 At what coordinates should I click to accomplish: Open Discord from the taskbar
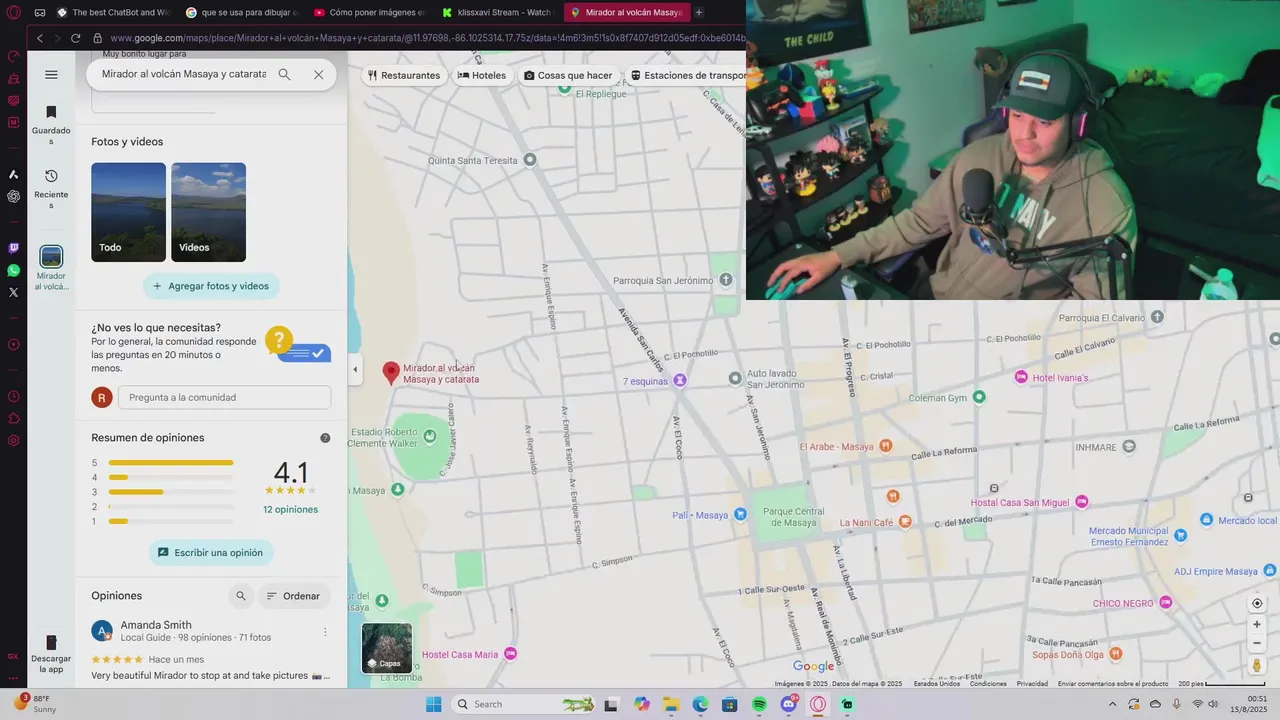coord(789,704)
